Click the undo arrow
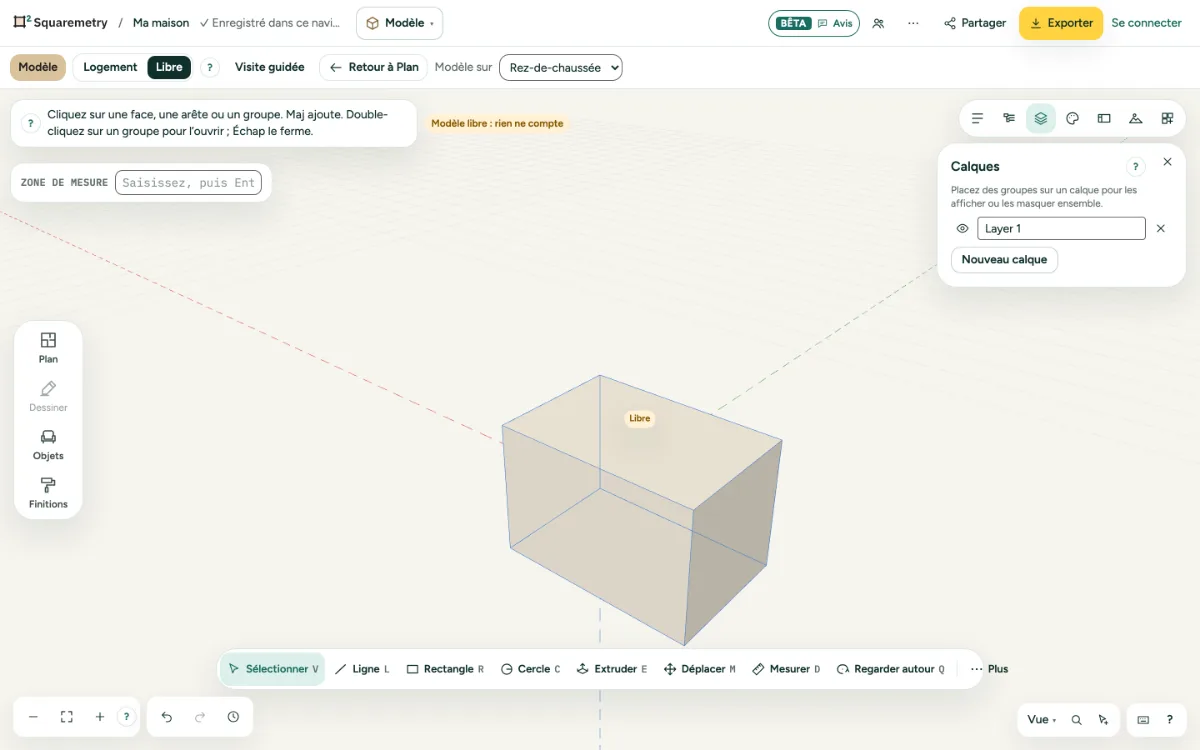 point(167,717)
